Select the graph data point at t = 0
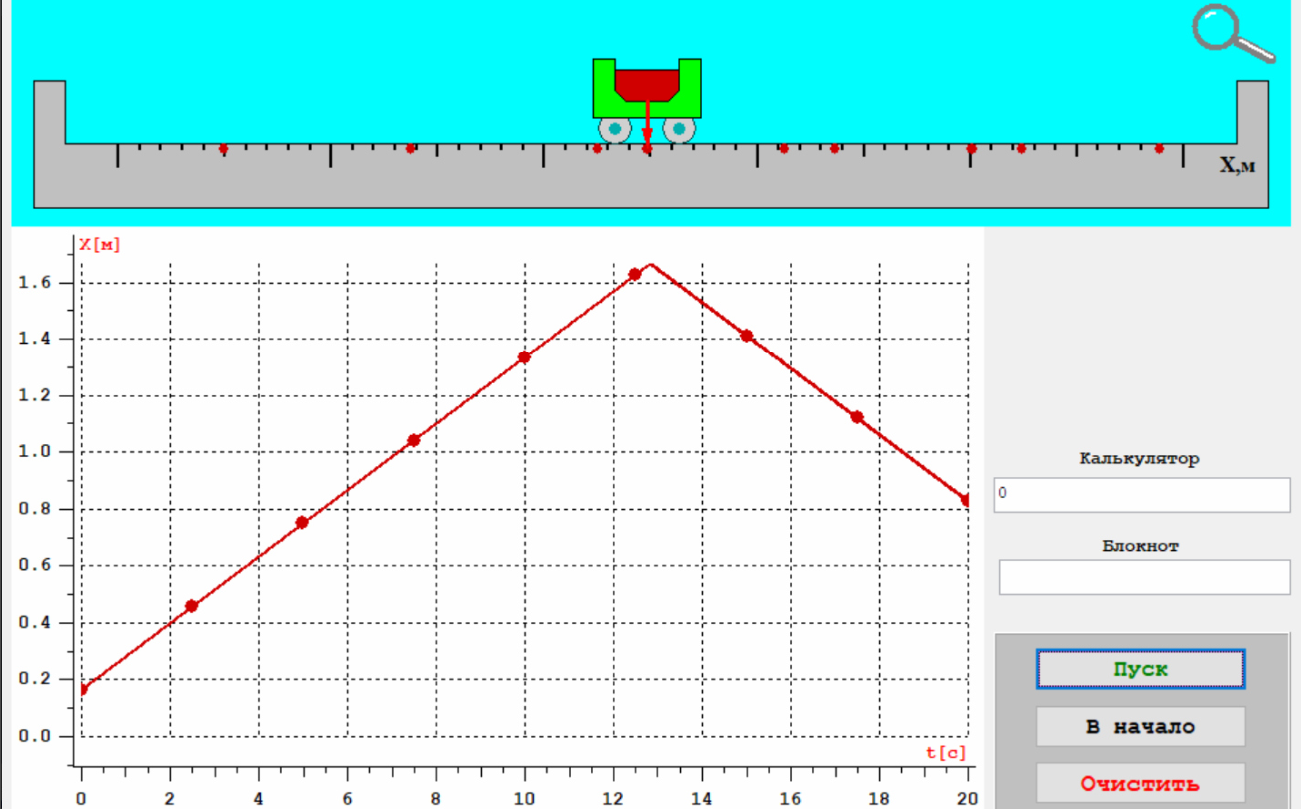 [82, 689]
